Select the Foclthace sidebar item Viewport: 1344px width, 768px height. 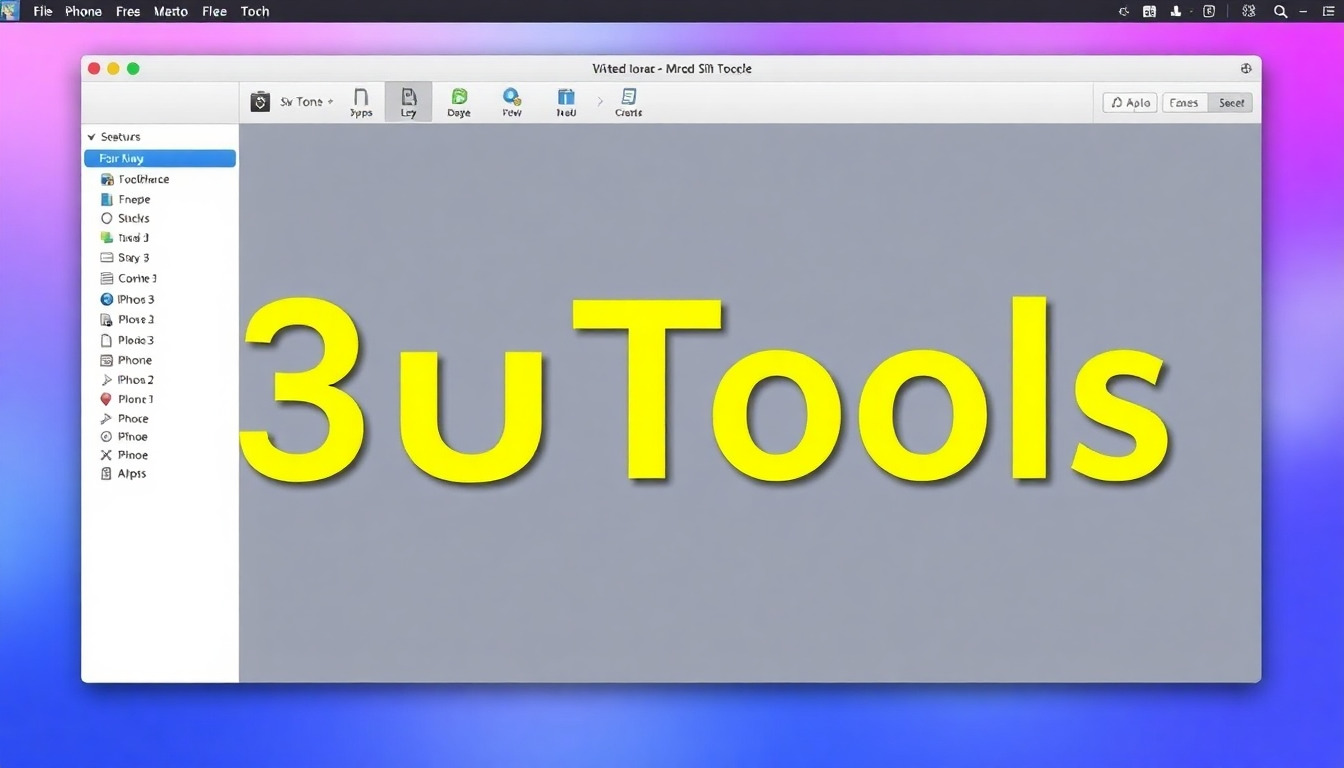(143, 180)
